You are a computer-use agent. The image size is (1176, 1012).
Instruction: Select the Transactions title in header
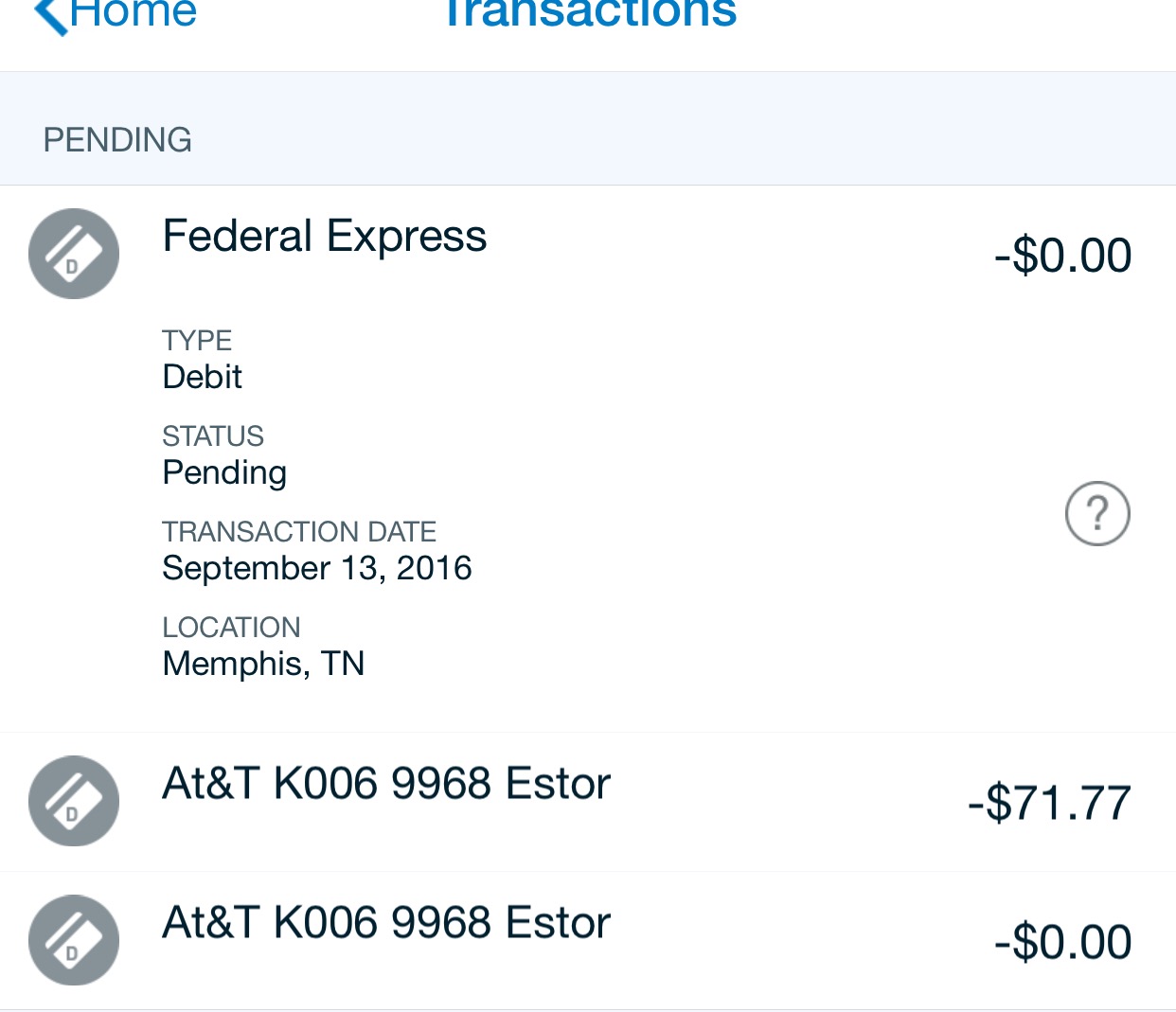[x=590, y=13]
